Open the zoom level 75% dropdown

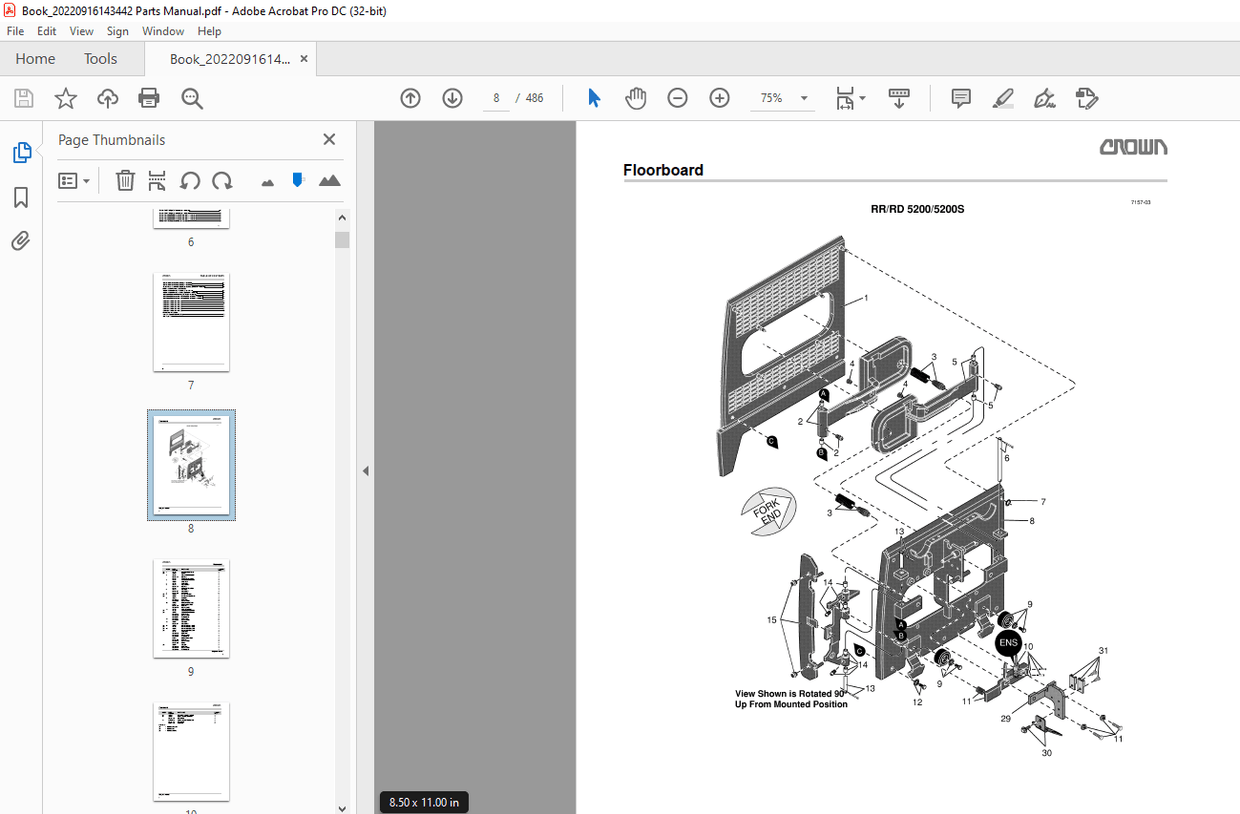(x=783, y=98)
